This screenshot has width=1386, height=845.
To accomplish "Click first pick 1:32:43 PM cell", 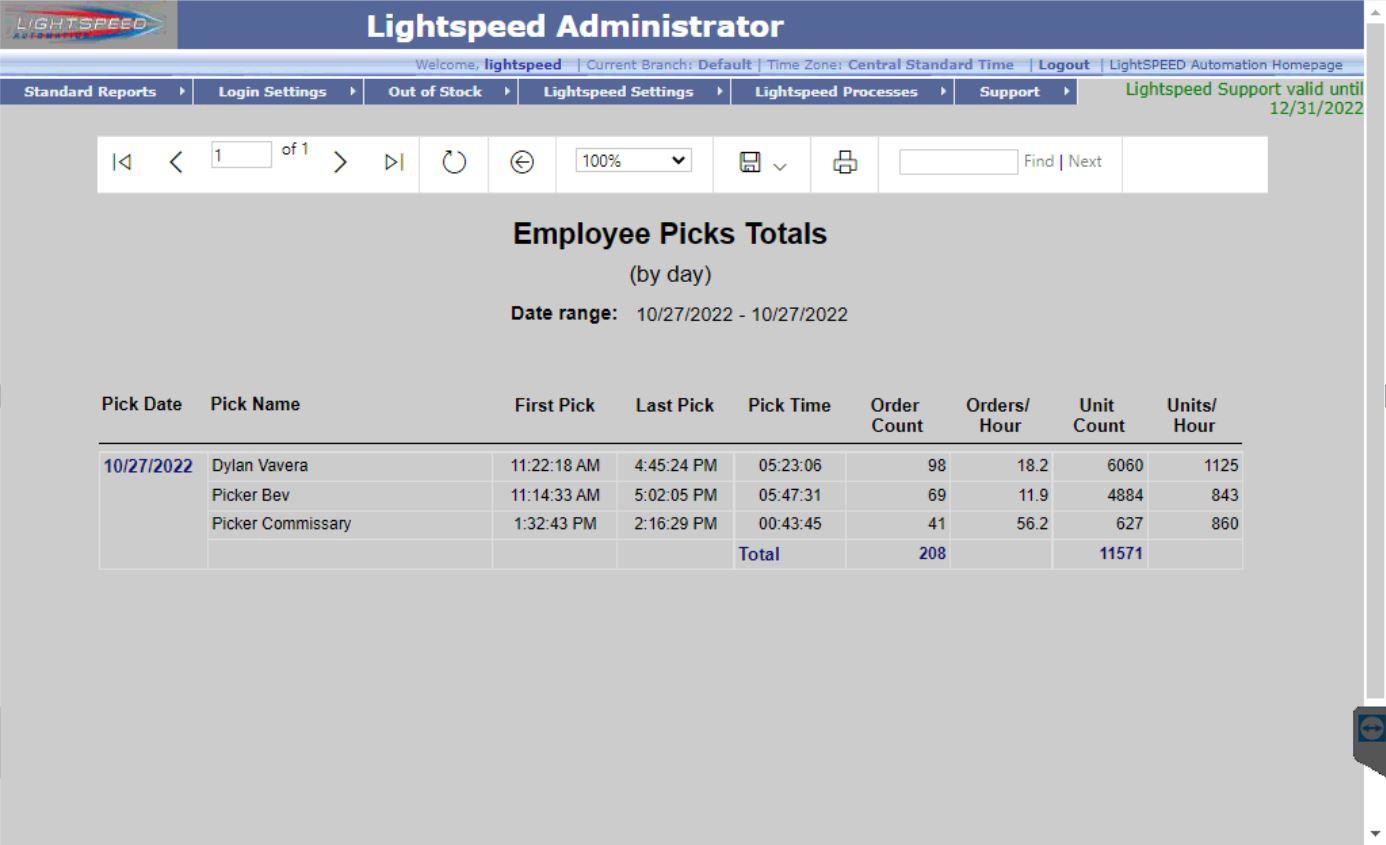I will click(x=555, y=524).
